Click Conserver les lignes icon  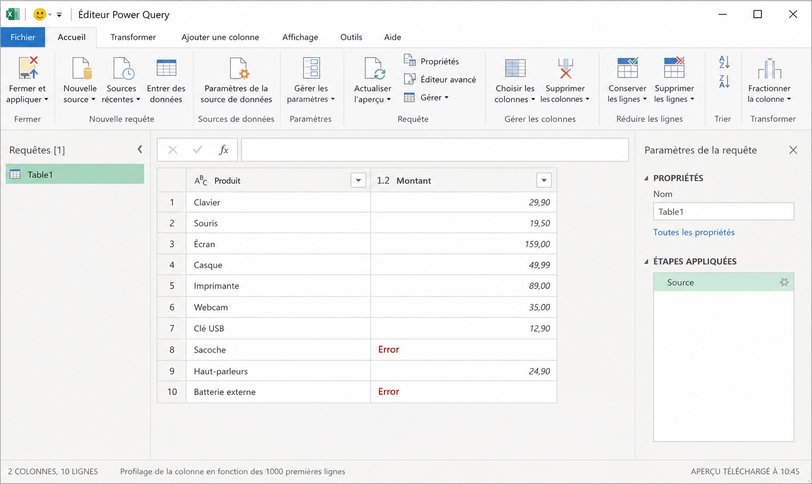point(628,68)
